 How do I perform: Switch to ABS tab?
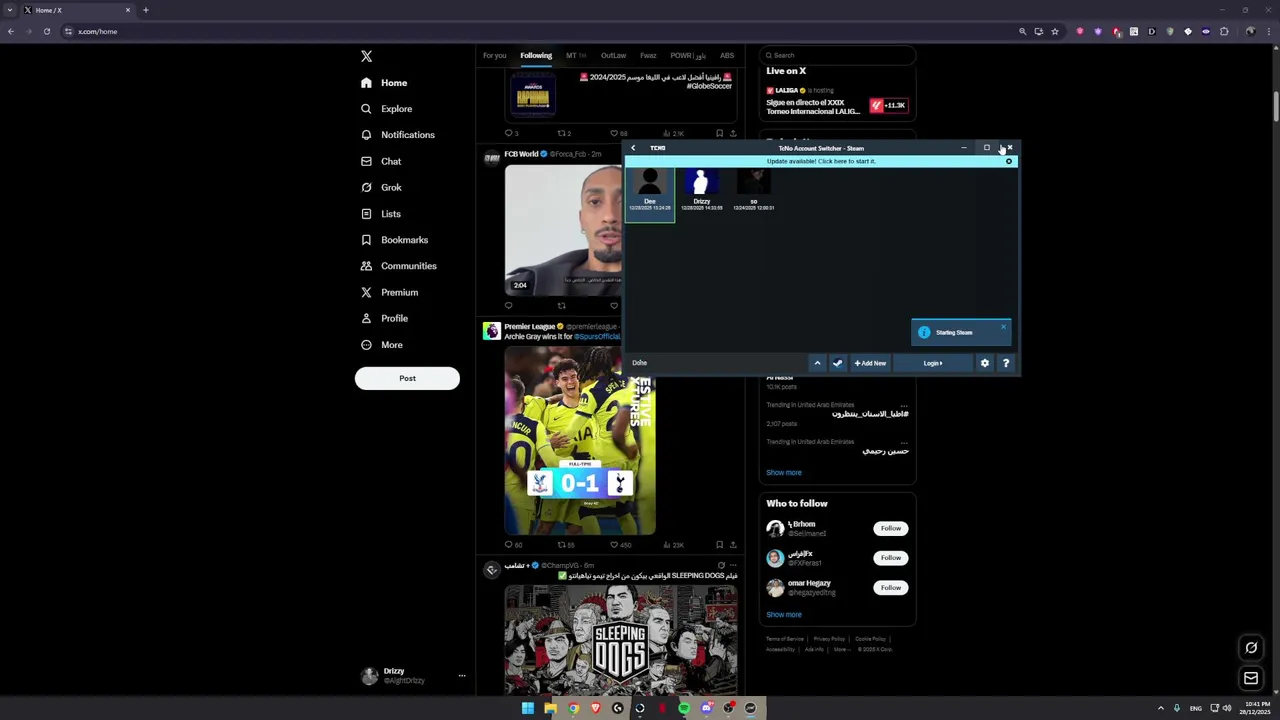point(727,55)
